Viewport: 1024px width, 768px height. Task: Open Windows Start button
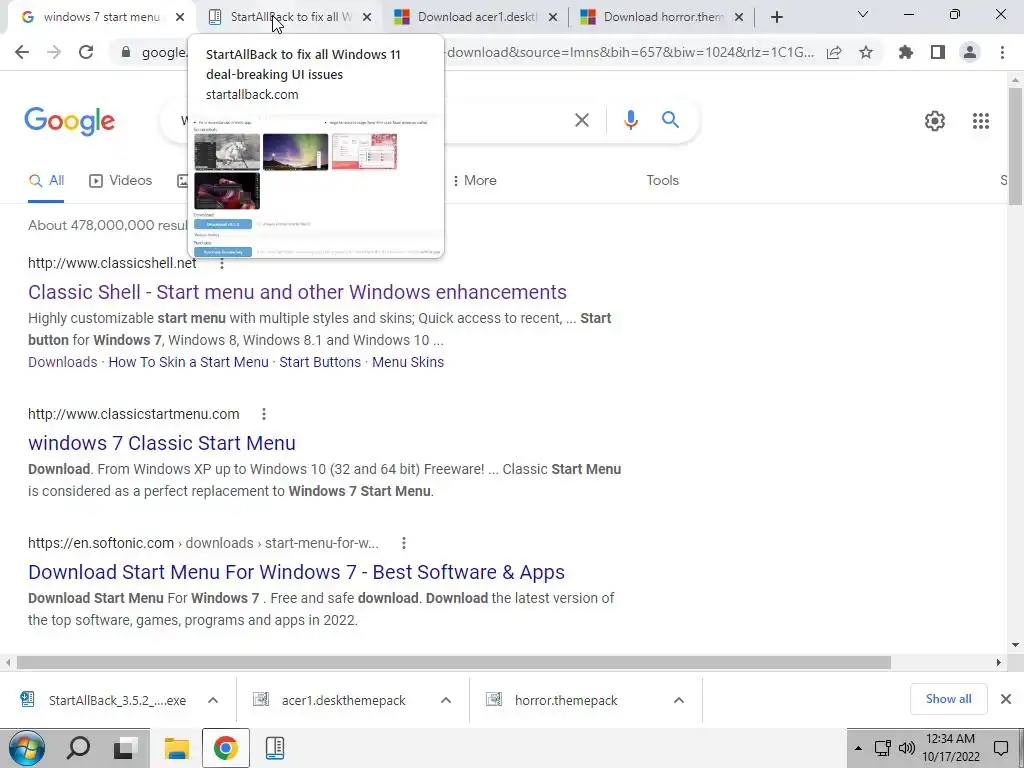[x=26, y=748]
